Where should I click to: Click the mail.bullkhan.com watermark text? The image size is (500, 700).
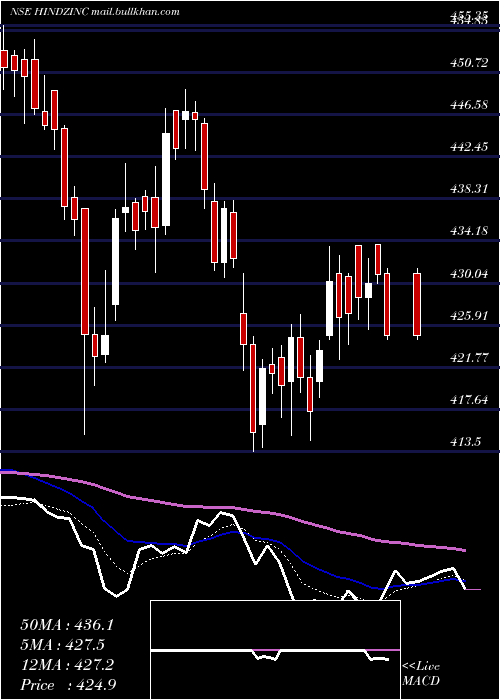coord(135,12)
